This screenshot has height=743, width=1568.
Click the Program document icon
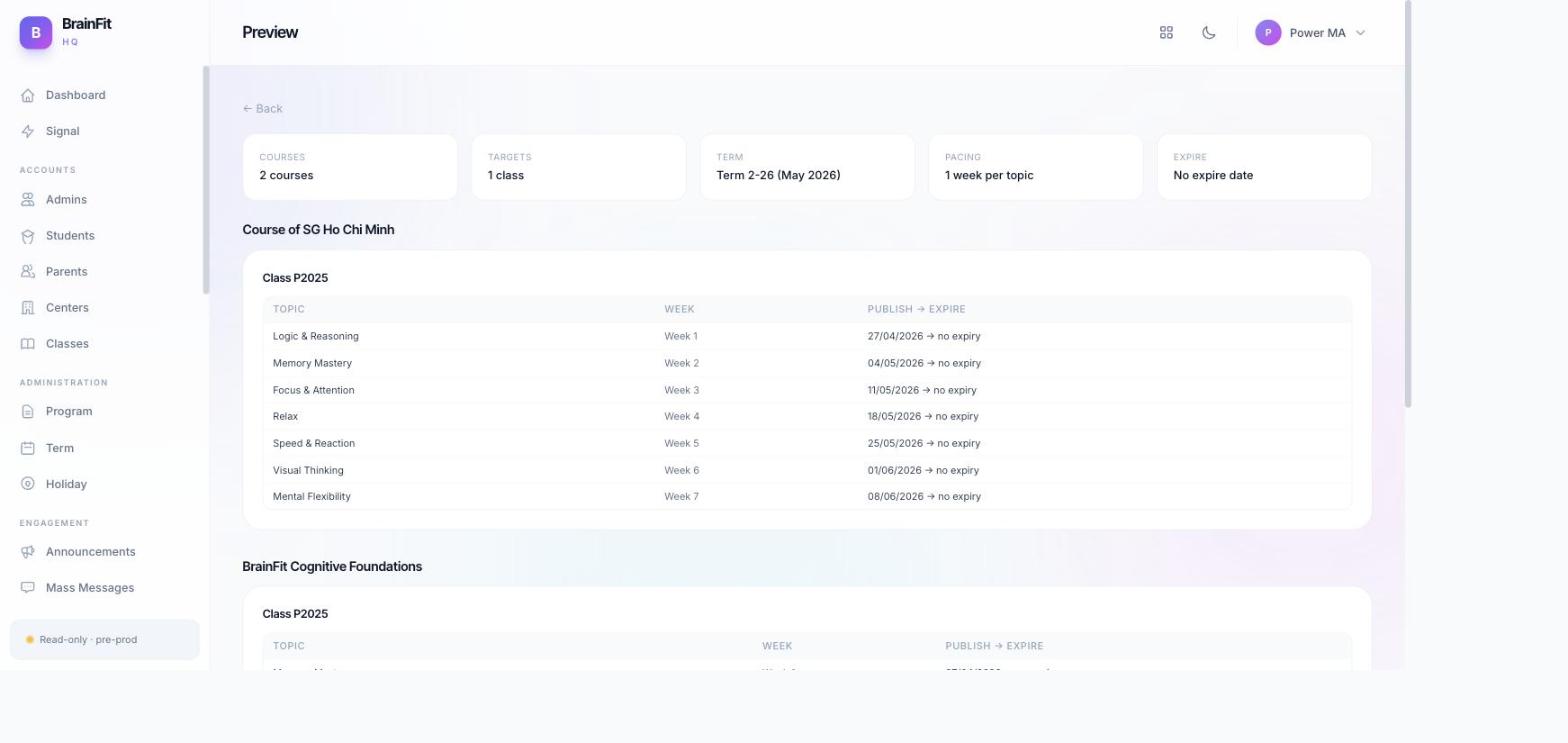(x=28, y=412)
